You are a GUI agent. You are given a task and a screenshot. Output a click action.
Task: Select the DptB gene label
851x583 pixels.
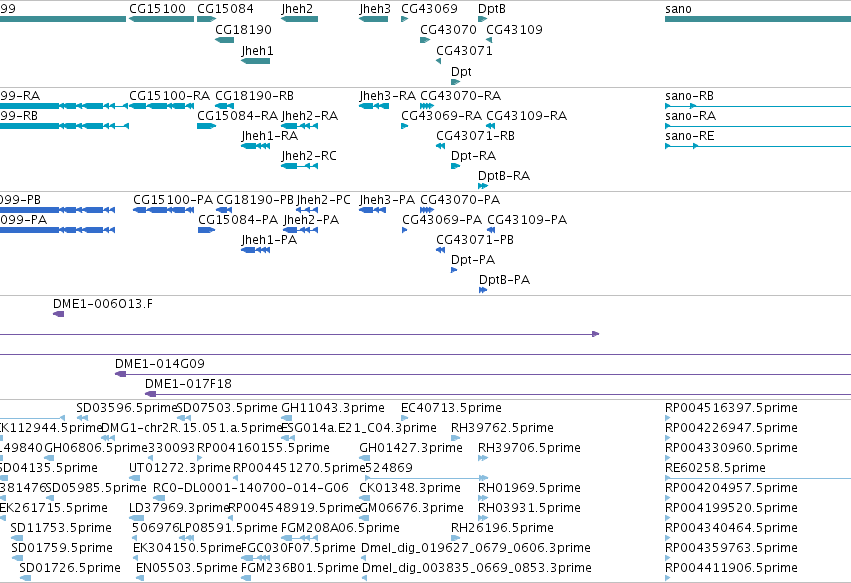click(492, 9)
